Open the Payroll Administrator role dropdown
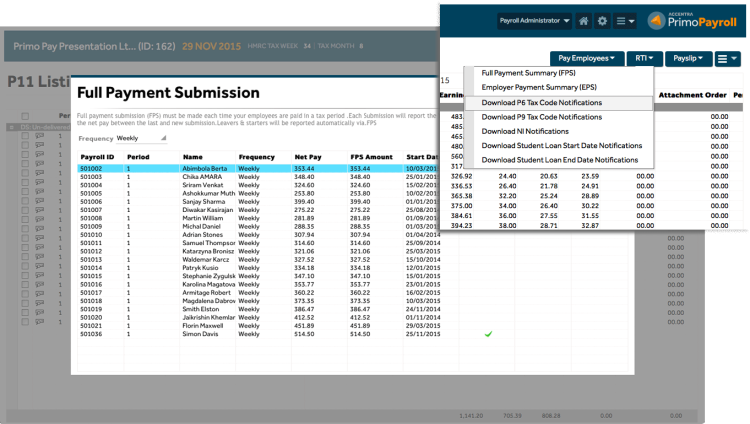The image size is (750, 424). click(534, 21)
